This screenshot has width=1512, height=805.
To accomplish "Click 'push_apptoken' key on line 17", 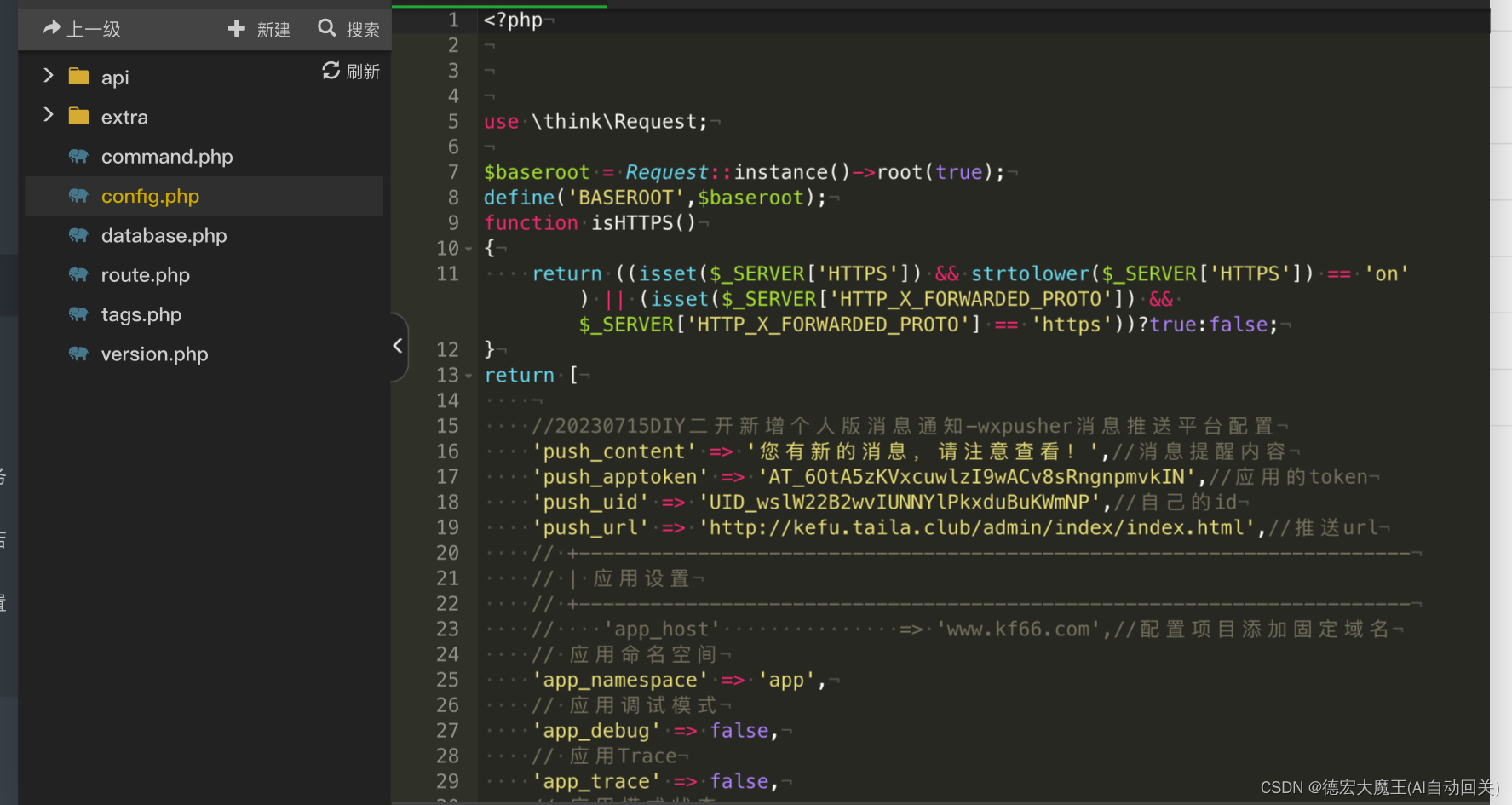I will pos(620,477).
